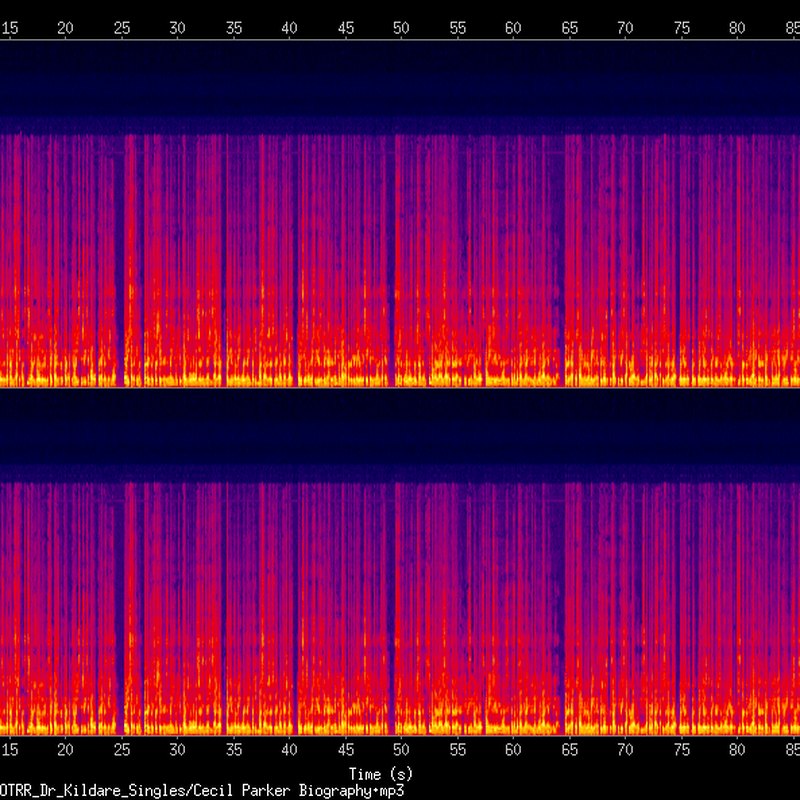Select the file name text 'Cecil Parker Biography.mp3'

pos(297,791)
